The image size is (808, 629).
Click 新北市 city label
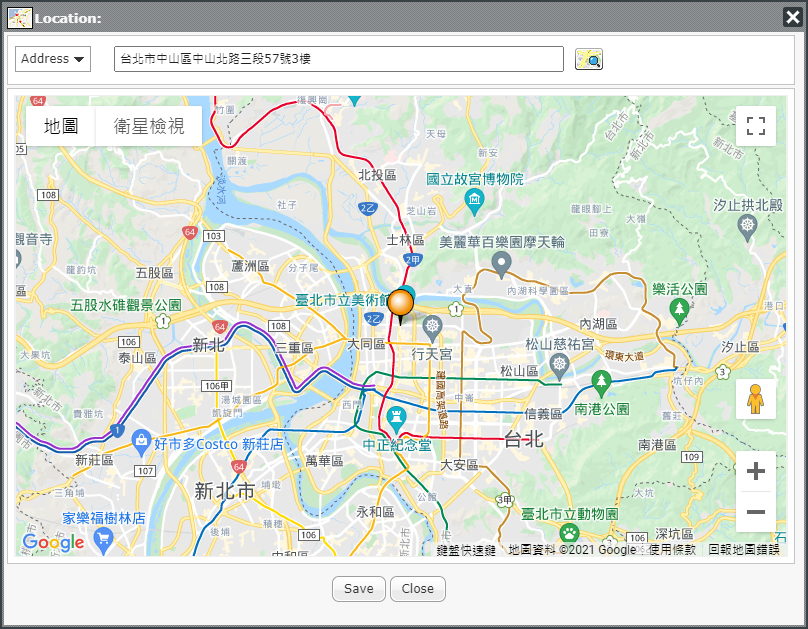225,491
